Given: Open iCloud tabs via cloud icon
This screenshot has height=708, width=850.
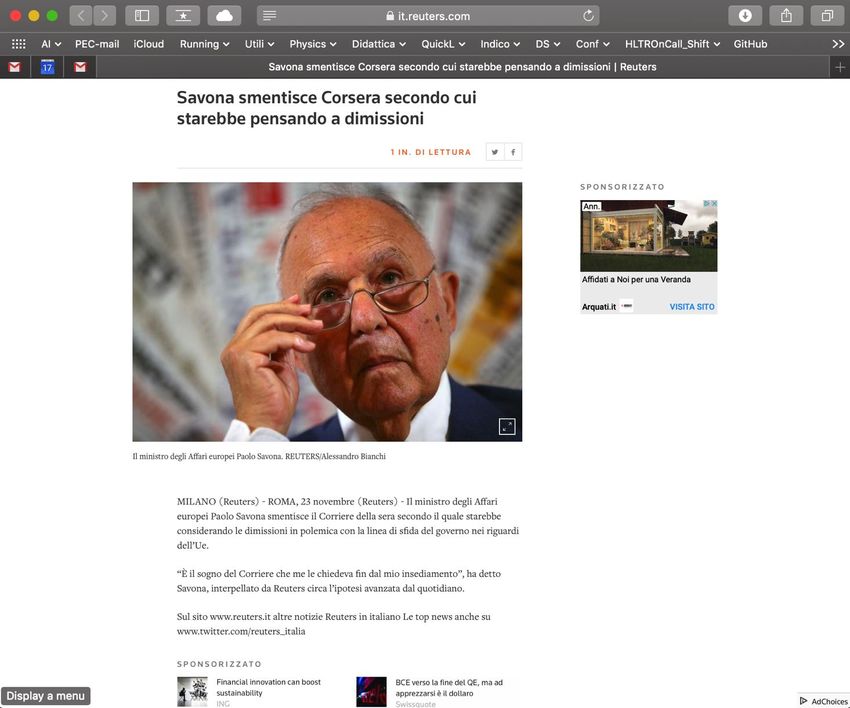Looking at the screenshot, I should point(224,16).
